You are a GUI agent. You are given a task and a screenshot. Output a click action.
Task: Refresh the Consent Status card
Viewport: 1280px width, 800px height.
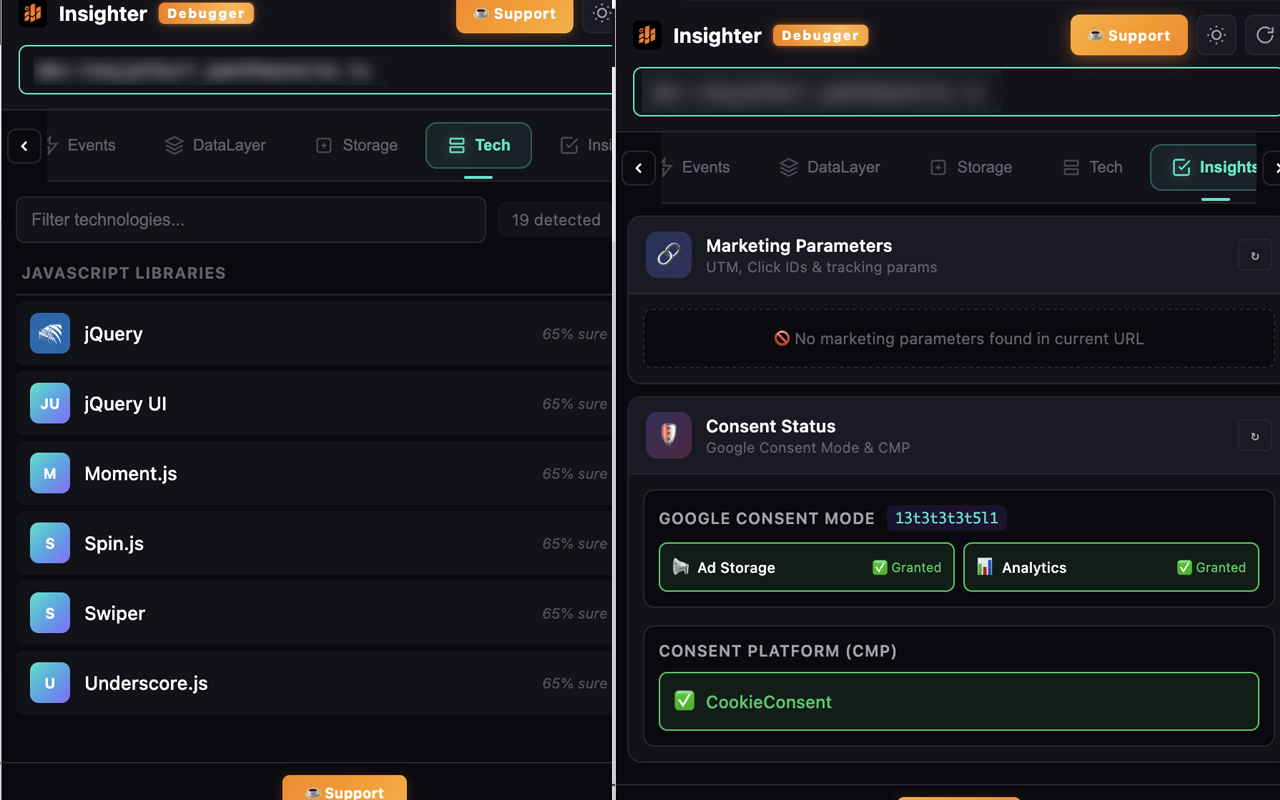tap(1255, 436)
